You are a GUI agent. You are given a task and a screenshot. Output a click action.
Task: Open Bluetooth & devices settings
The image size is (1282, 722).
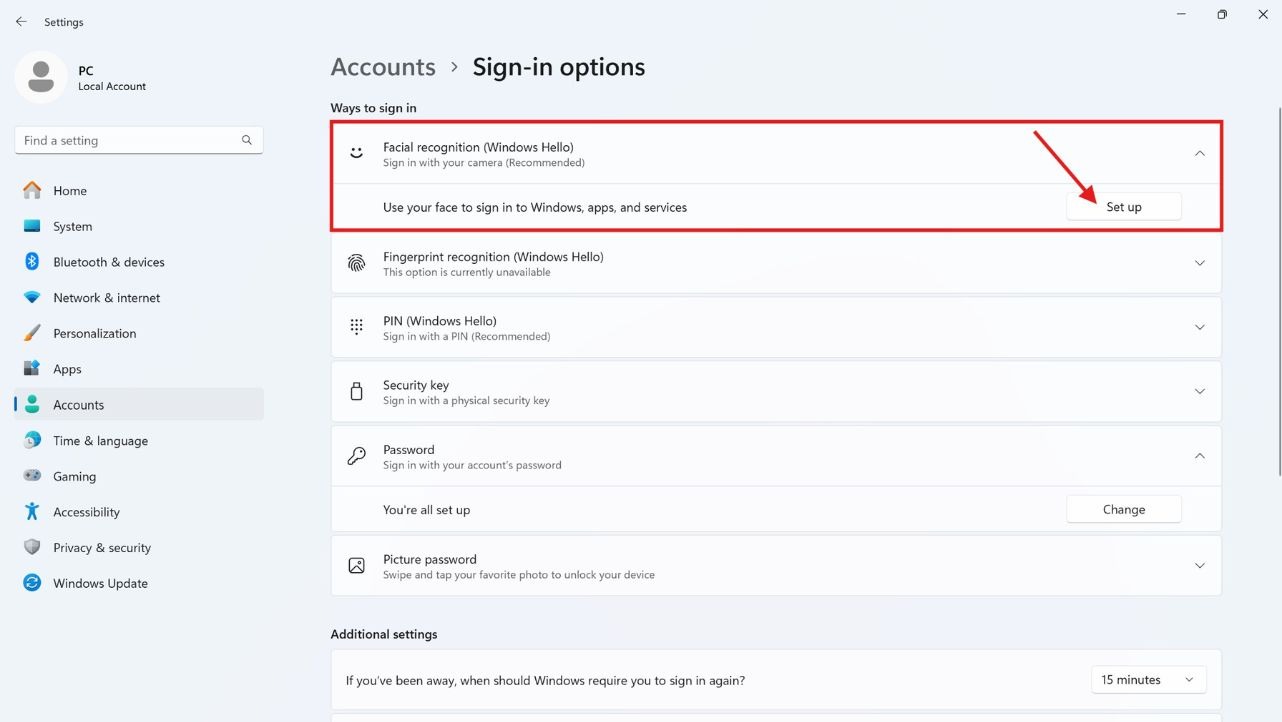point(108,262)
